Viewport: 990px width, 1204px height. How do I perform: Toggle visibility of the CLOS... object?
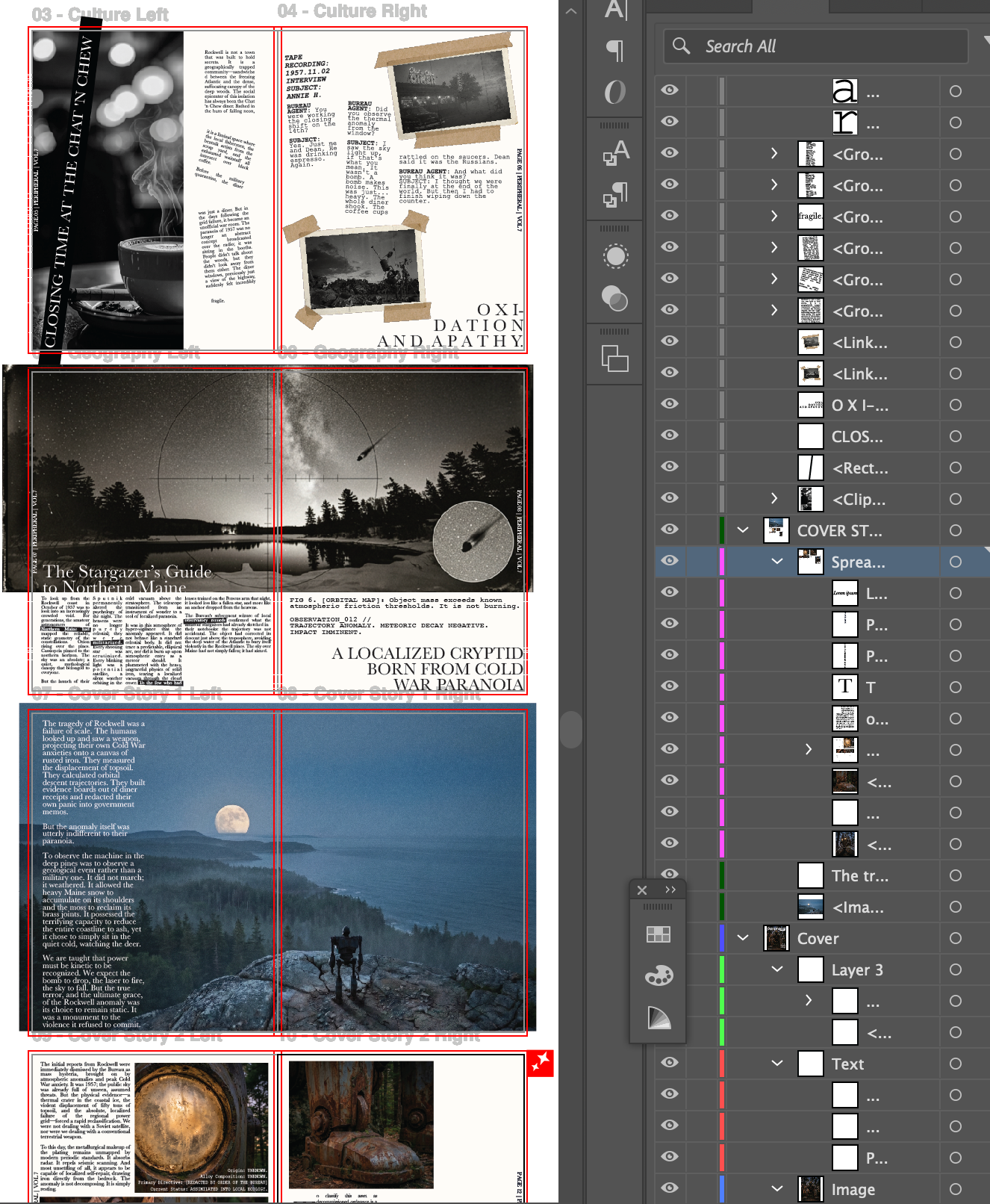670,435
